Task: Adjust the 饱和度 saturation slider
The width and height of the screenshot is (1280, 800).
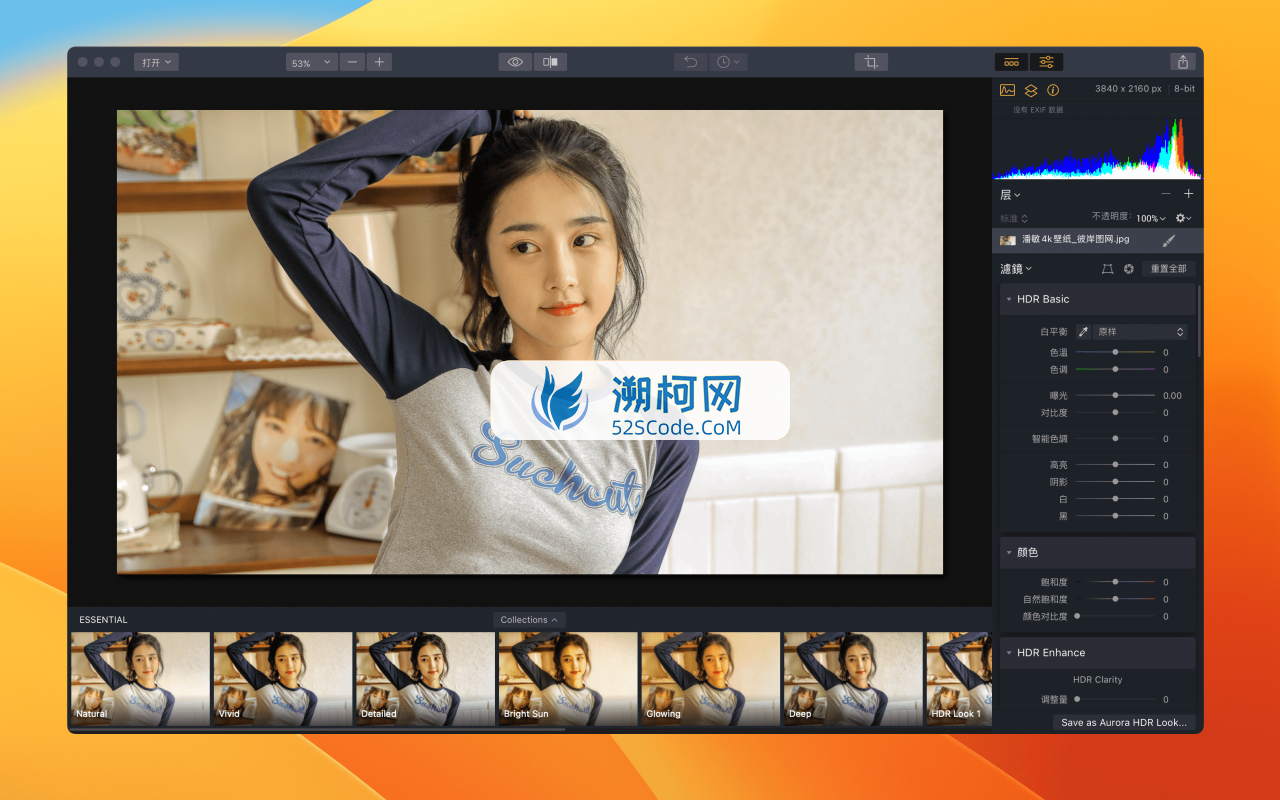Action: 1115,582
